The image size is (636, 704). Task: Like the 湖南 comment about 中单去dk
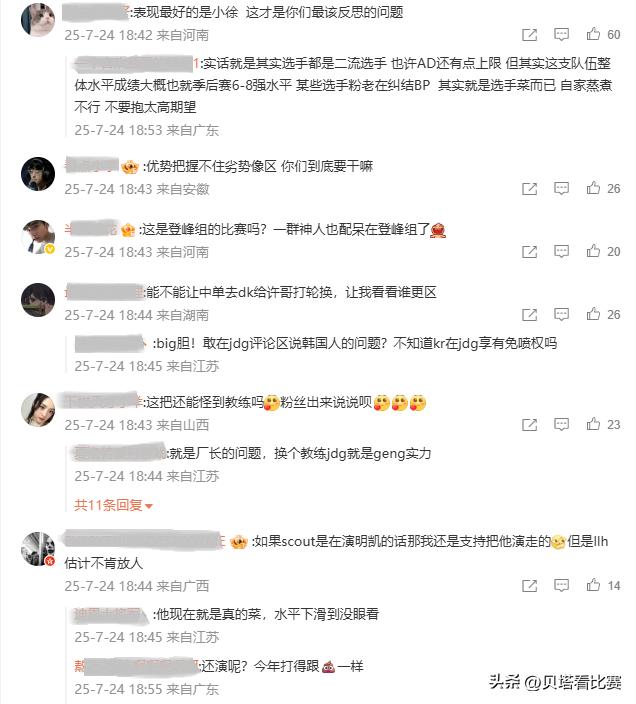point(593,314)
